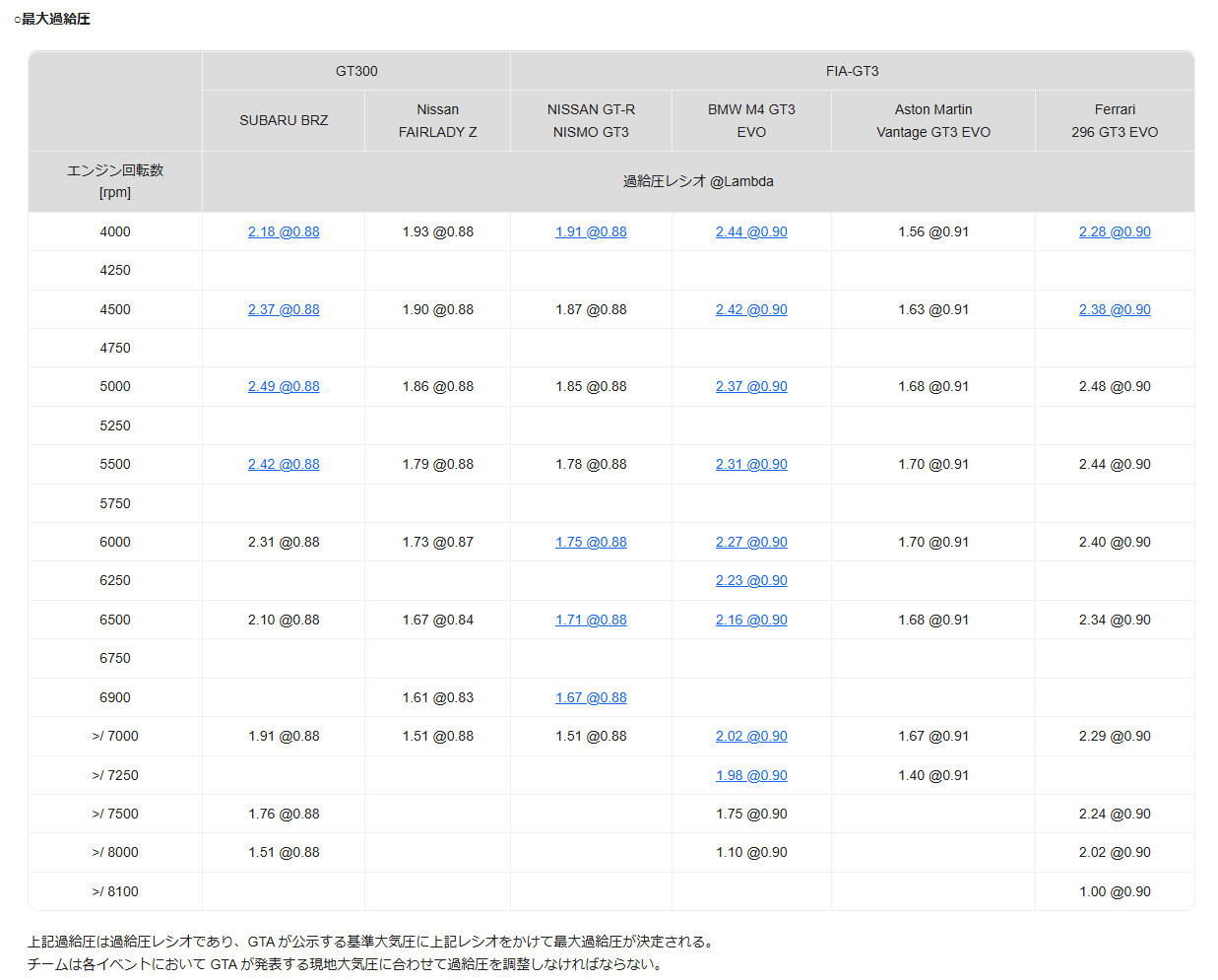Click the 1.73 @0.87 cell
Image resolution: width=1218 pixels, height=980 pixels.
click(x=438, y=542)
